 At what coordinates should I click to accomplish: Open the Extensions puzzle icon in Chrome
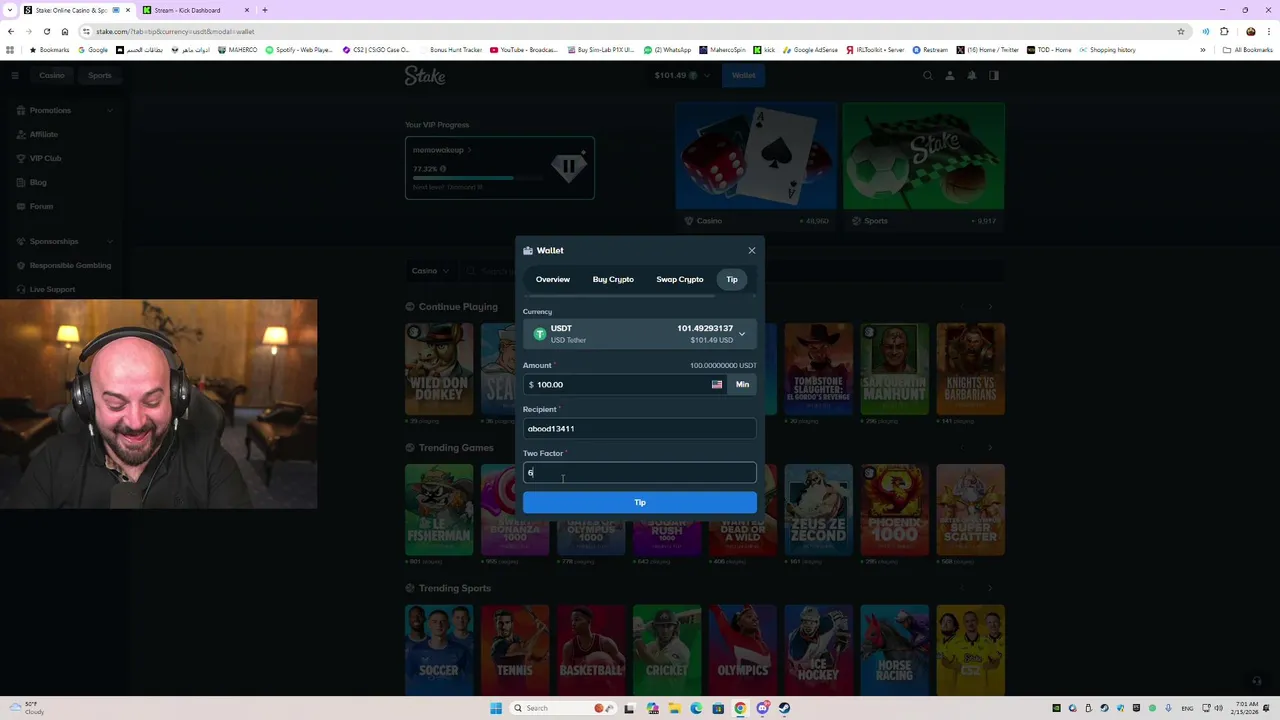point(1224,31)
